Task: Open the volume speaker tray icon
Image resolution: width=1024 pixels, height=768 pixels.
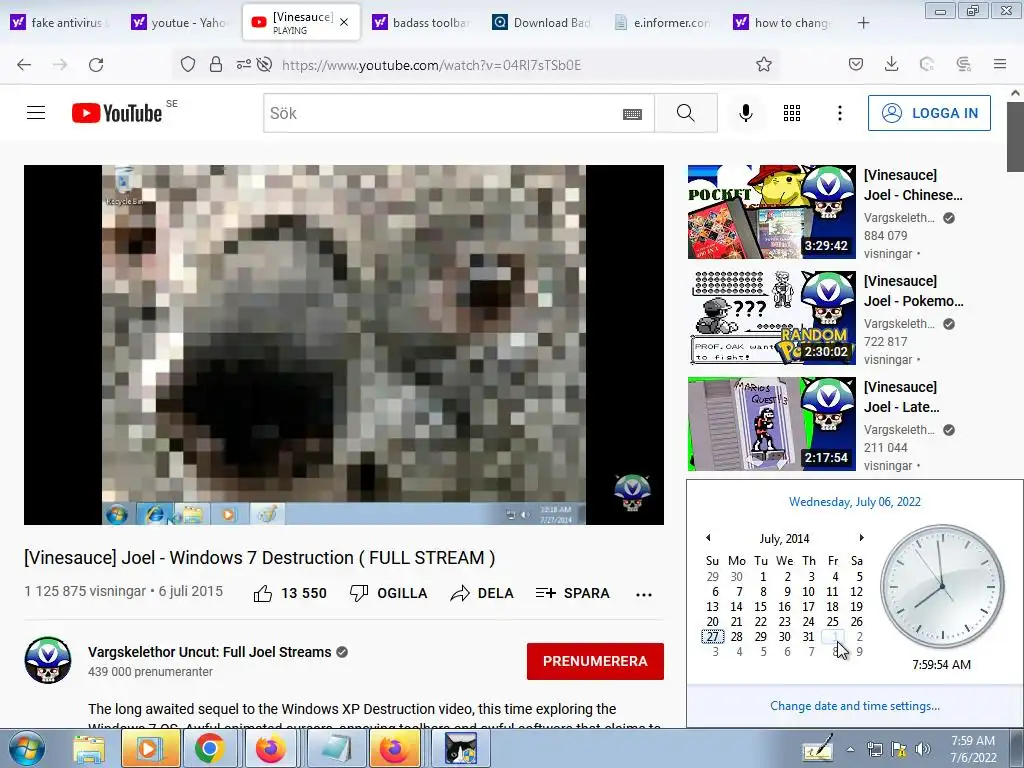Action: tap(922, 750)
